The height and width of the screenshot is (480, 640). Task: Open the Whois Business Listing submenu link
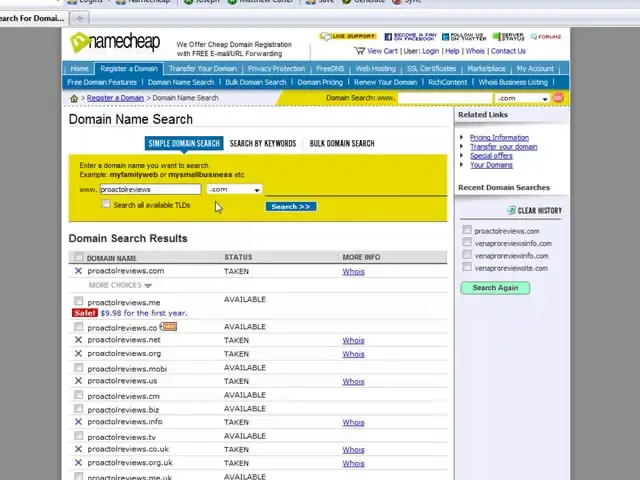pos(513,82)
